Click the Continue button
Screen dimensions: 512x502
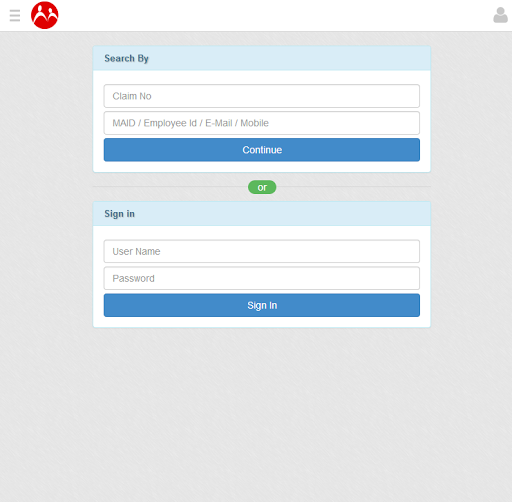coord(262,150)
